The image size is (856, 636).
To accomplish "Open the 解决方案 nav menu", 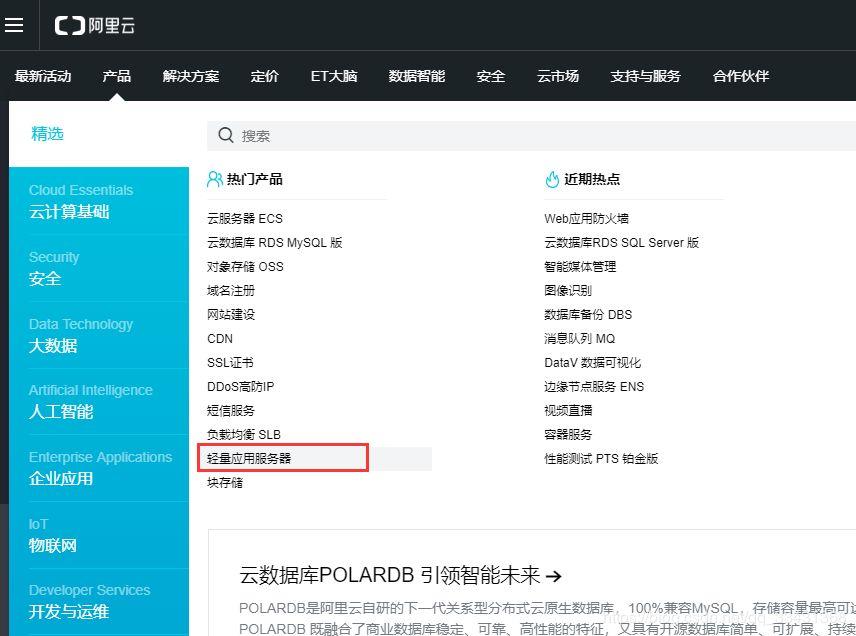I will pyautogui.click(x=191, y=76).
